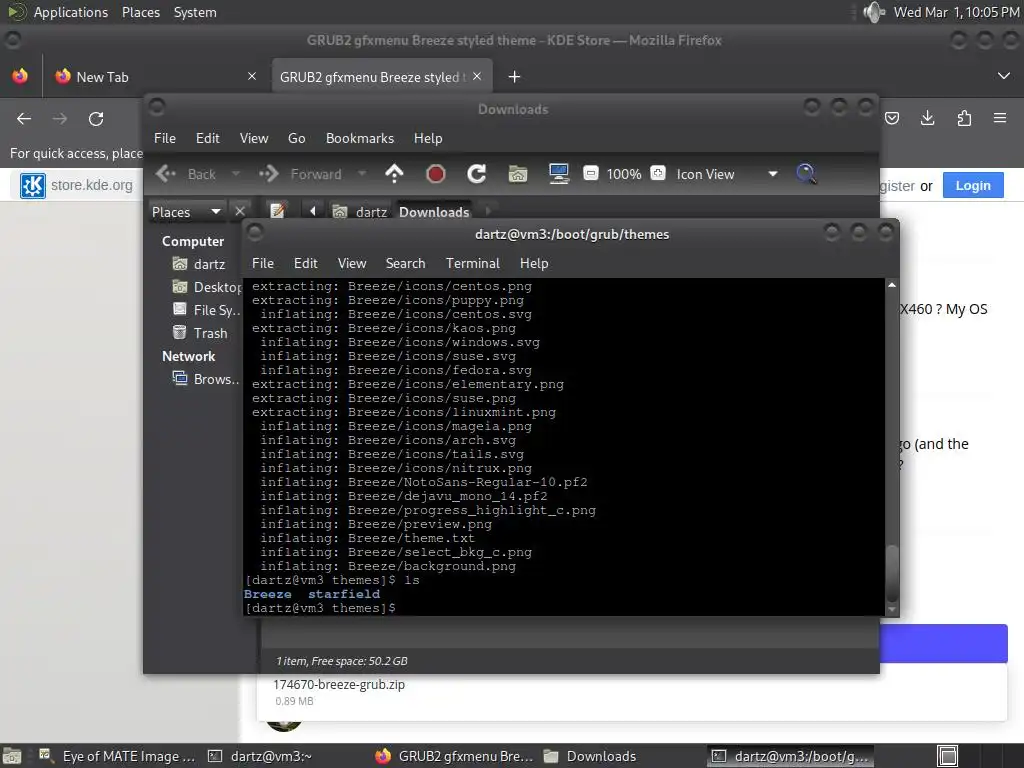Screen dimensions: 1024x768
Task: Open File menu in Downloads window
Action: (165, 138)
